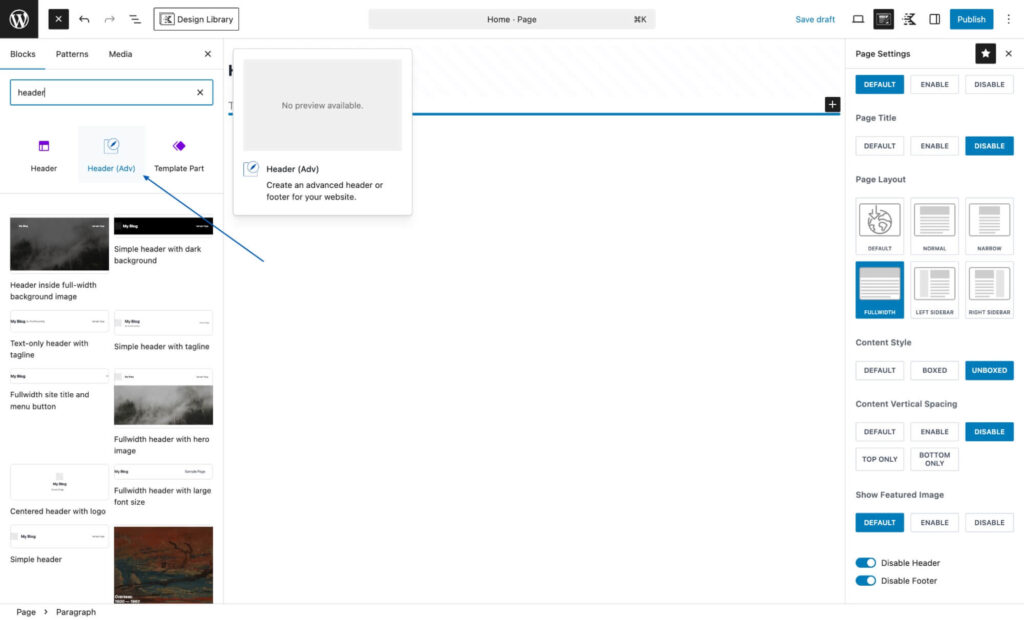Click Save draft link
This screenshot has width=1024, height=620.
[815, 19]
